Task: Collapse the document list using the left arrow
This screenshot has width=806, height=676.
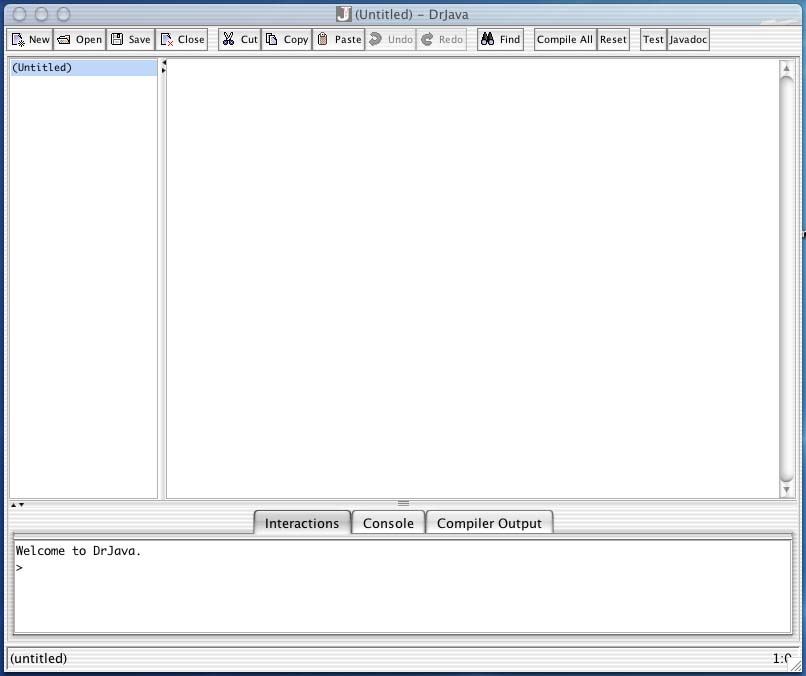Action: [x=164, y=63]
